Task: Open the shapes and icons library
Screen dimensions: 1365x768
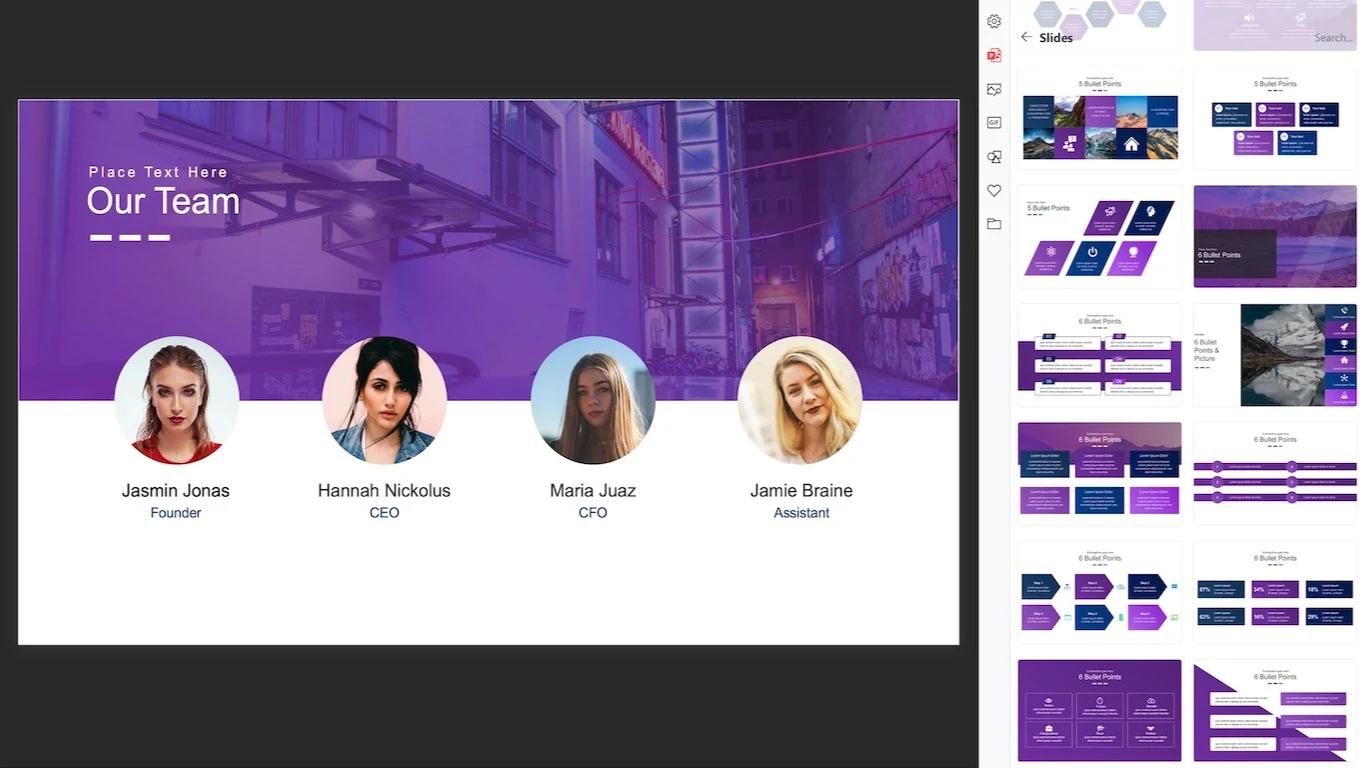Action: 993,157
